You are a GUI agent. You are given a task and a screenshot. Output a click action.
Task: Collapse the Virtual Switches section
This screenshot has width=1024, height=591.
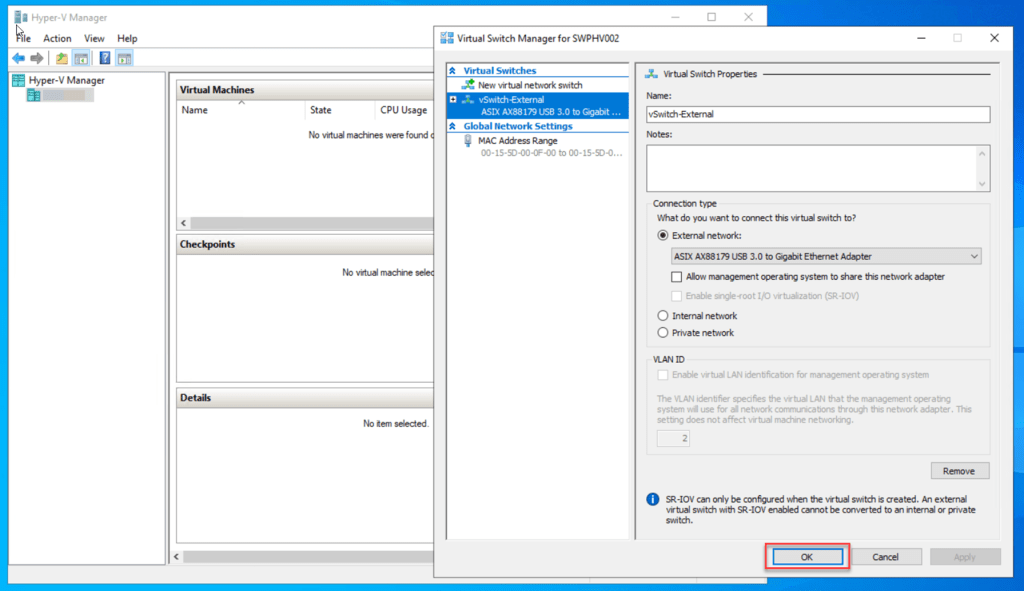tap(453, 71)
